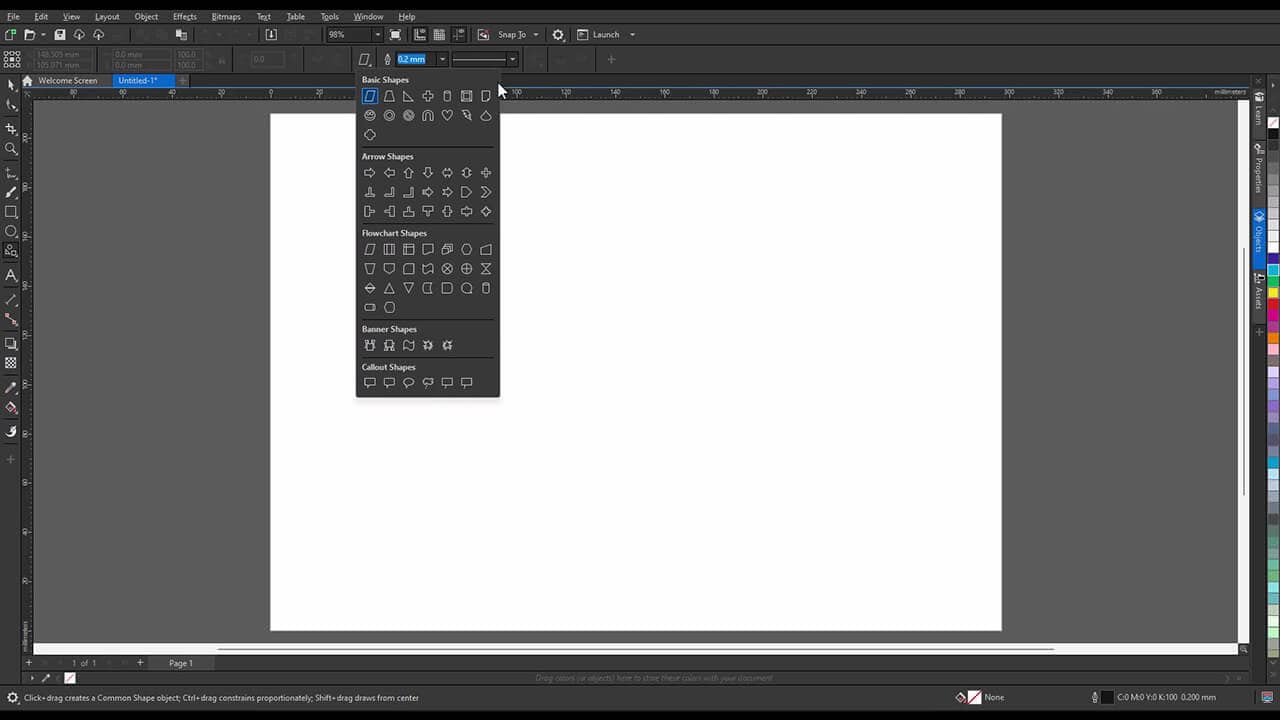This screenshot has height=720, width=1280.
Task: Pick the four-way arrow shape
Action: click(486, 173)
